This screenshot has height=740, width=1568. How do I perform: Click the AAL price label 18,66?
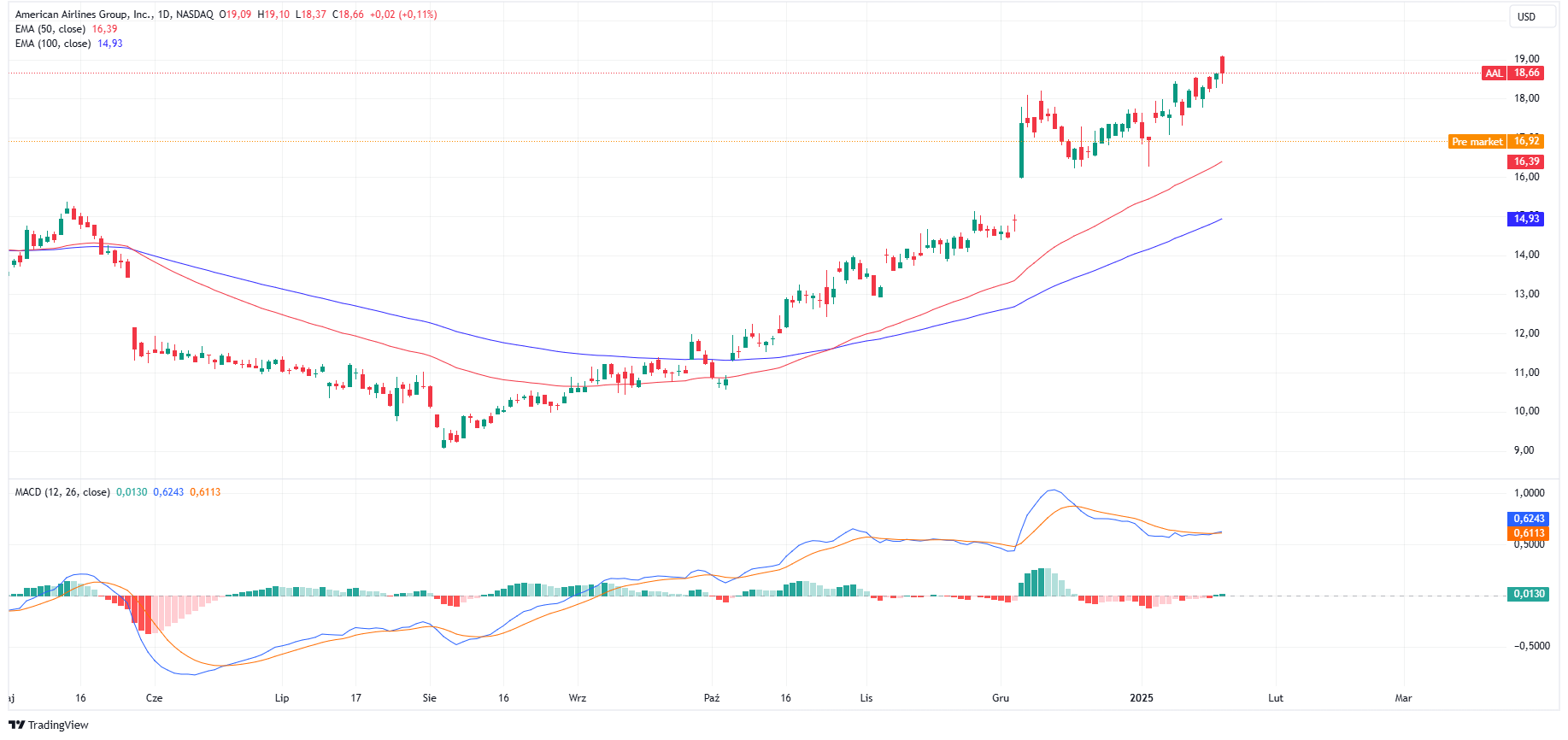(1527, 73)
